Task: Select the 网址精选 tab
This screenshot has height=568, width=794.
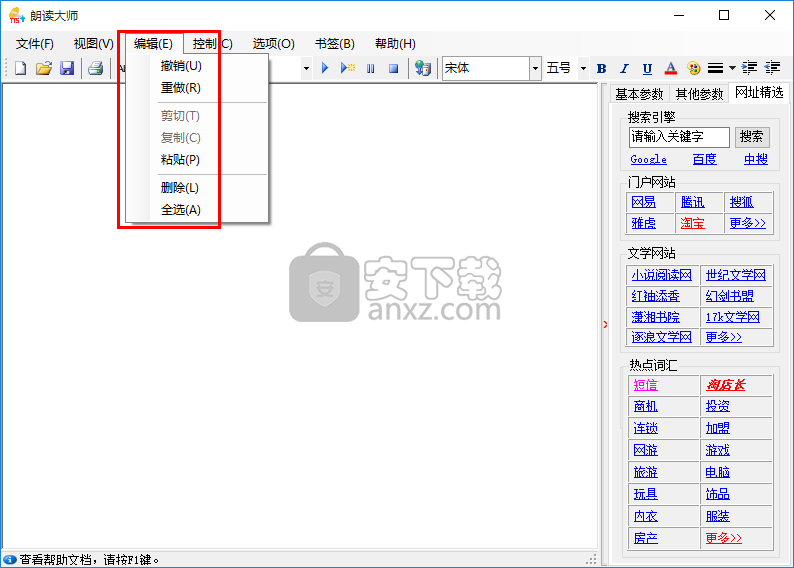Action: click(759, 92)
